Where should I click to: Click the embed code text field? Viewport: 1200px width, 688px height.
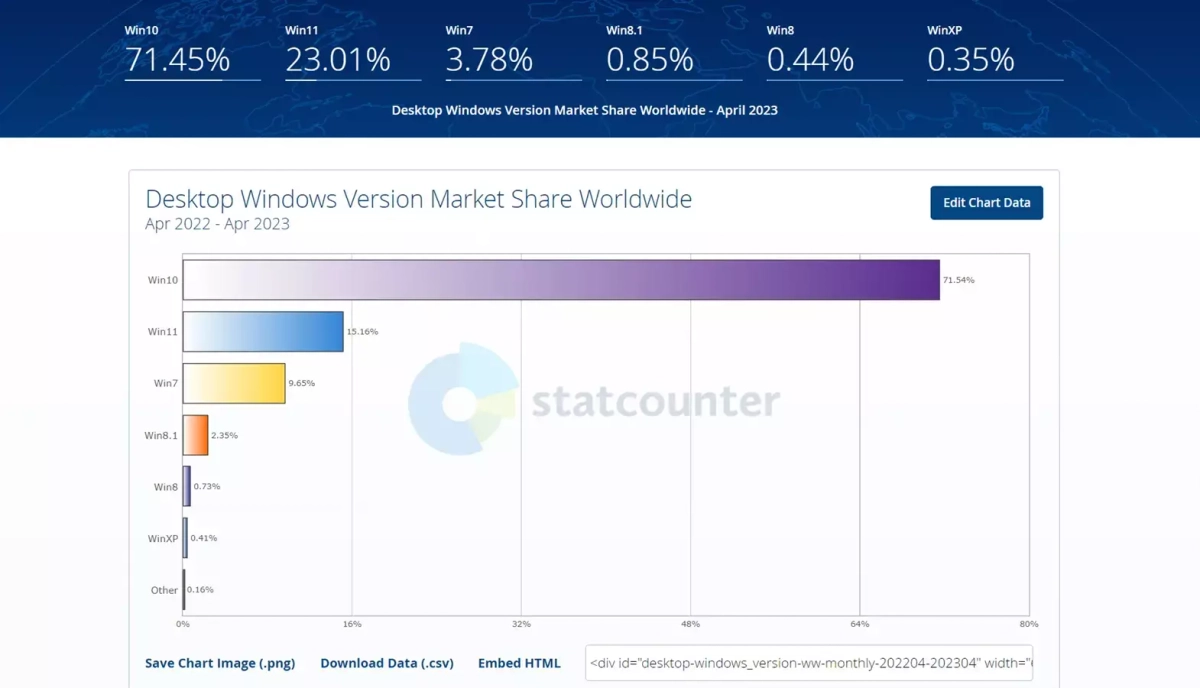810,663
